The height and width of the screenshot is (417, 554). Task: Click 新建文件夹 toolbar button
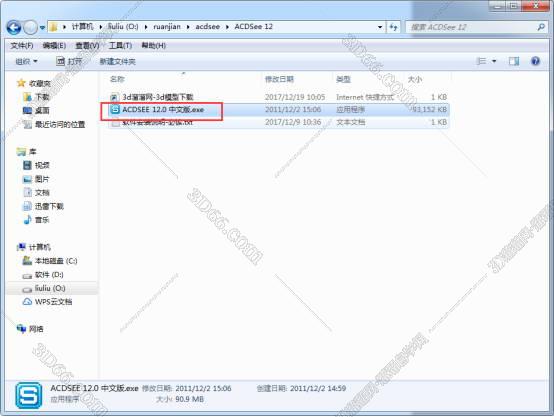[x=117, y=61]
